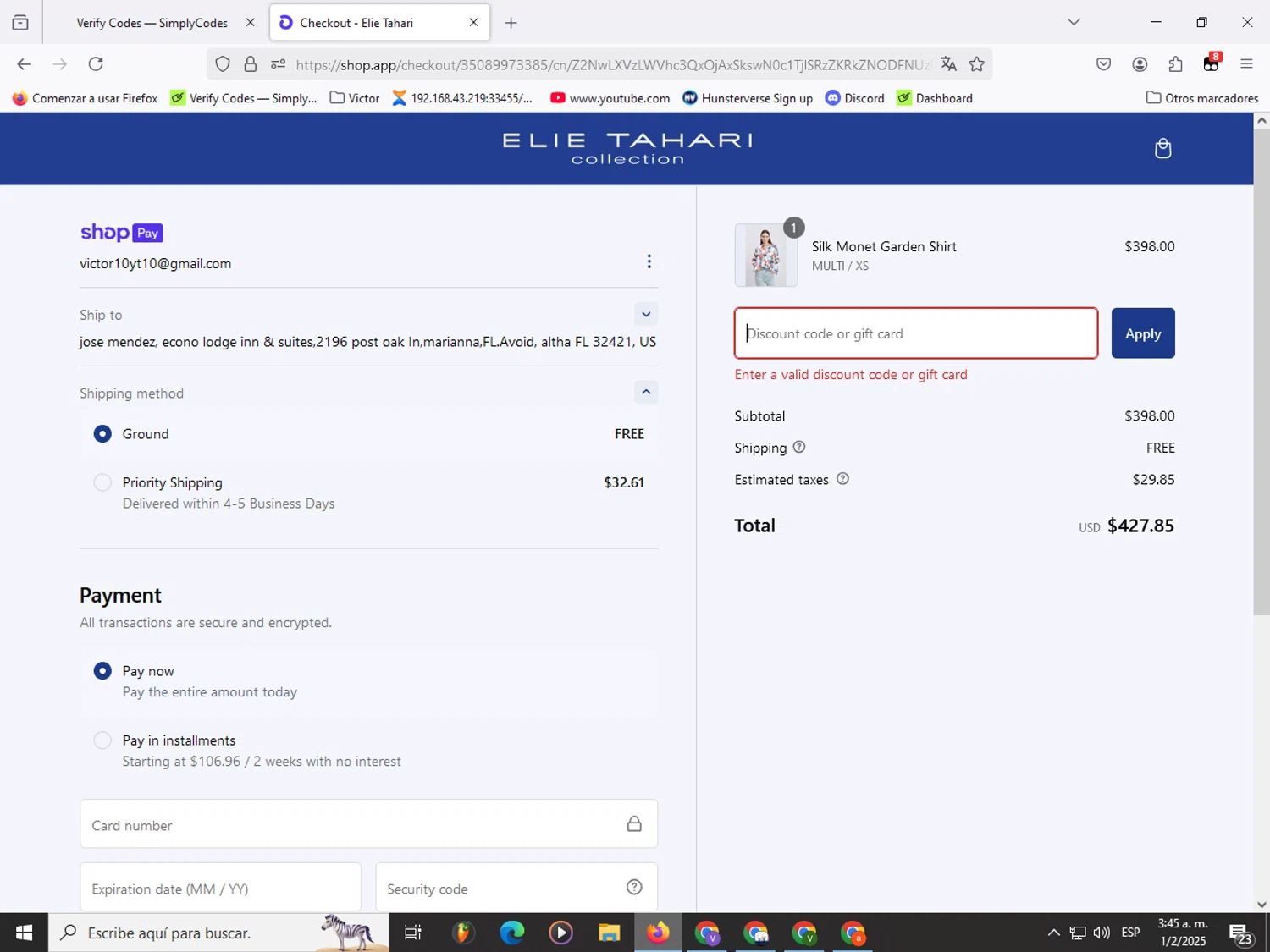Open the www.youtube.com bookmark
The width and height of the screenshot is (1270, 952).
(610, 98)
